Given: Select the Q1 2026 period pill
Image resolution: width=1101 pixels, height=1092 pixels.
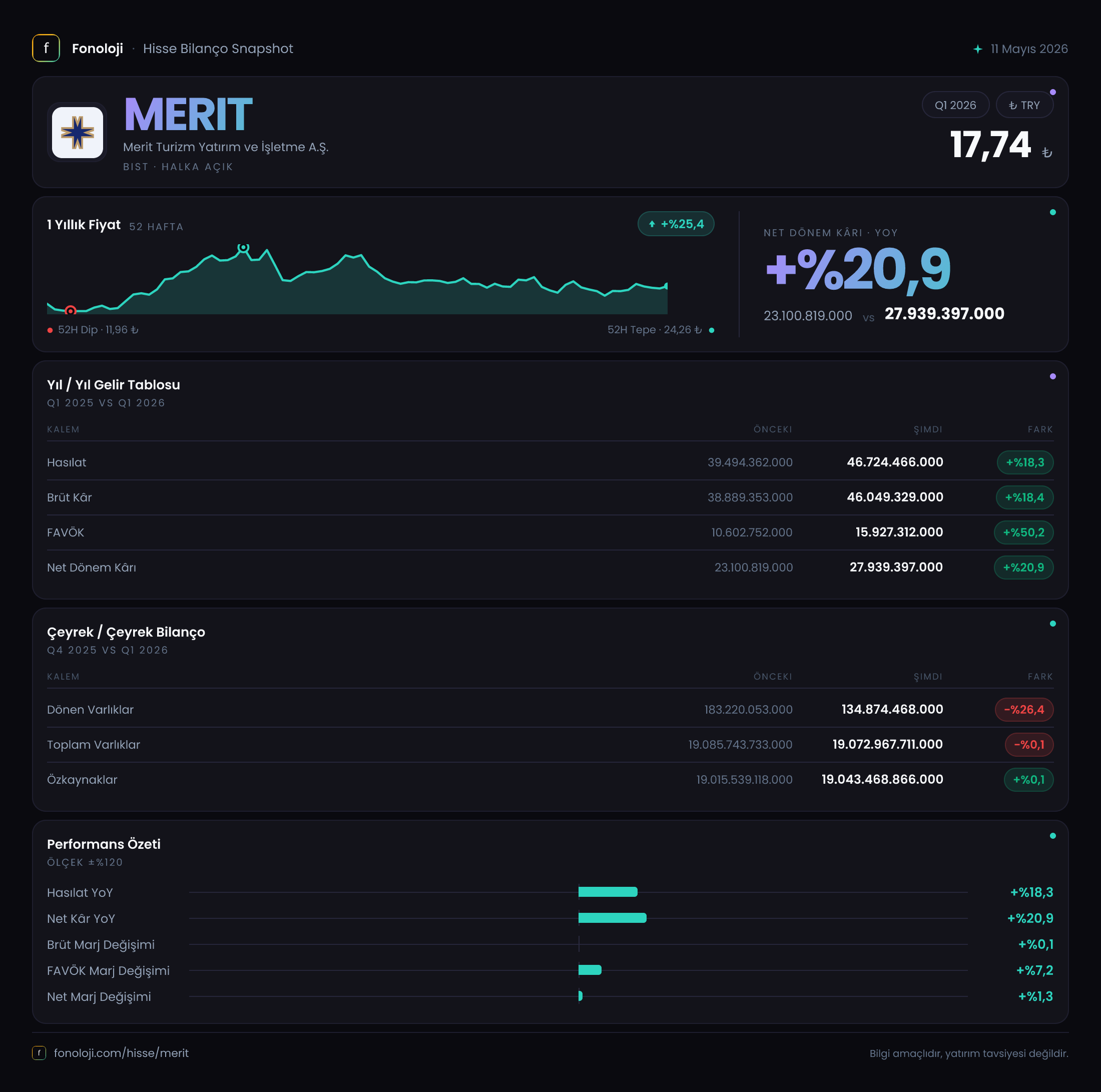Looking at the screenshot, I should [x=955, y=105].
